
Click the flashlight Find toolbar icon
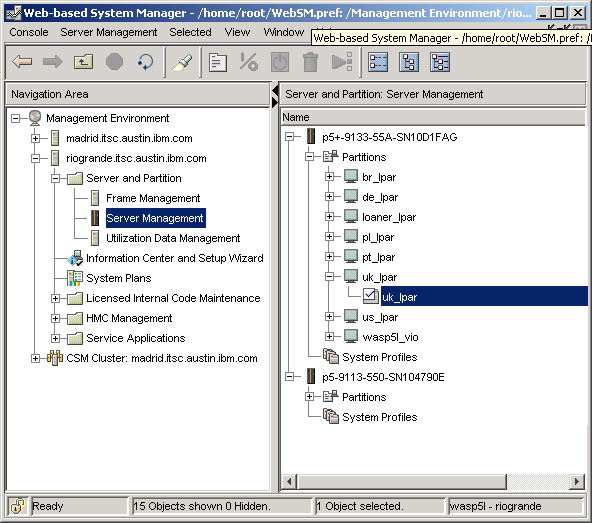tap(182, 62)
